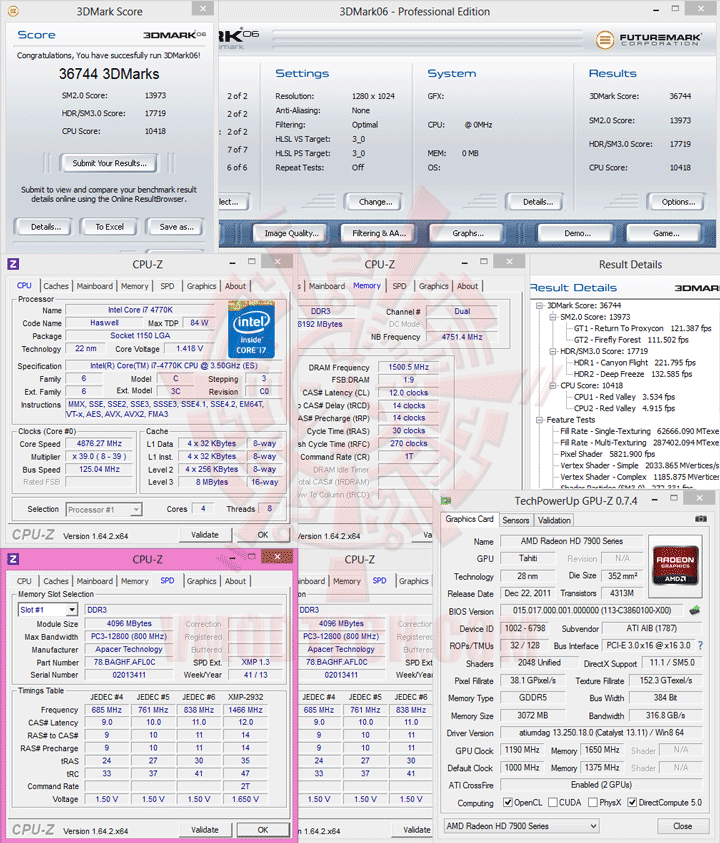Click OK in pink CPU-Z SPD window
Screen dimensions: 720x843
click(x=262, y=830)
